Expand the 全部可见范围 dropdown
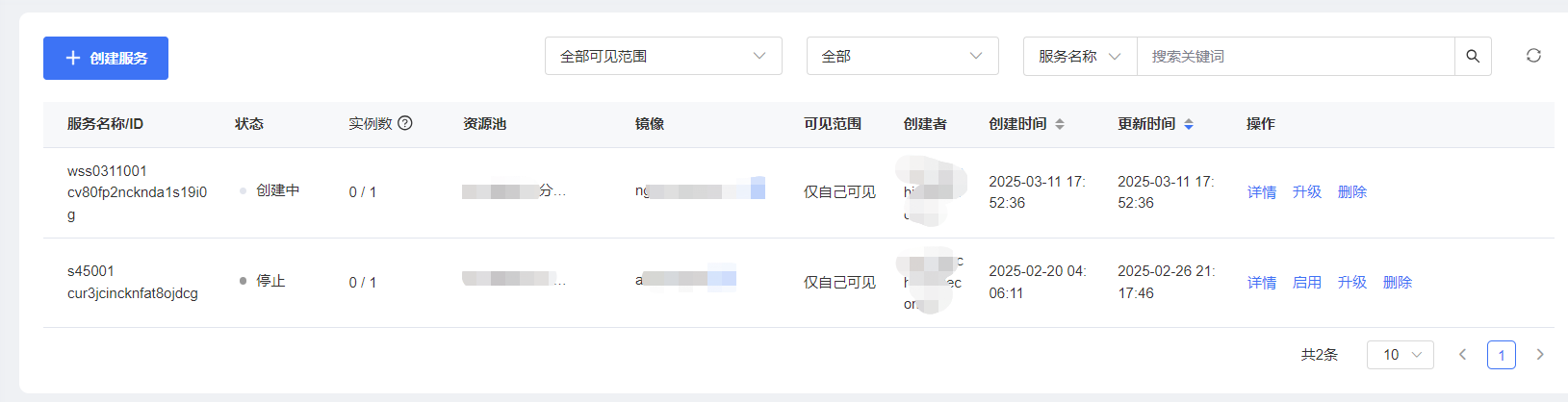 663,56
